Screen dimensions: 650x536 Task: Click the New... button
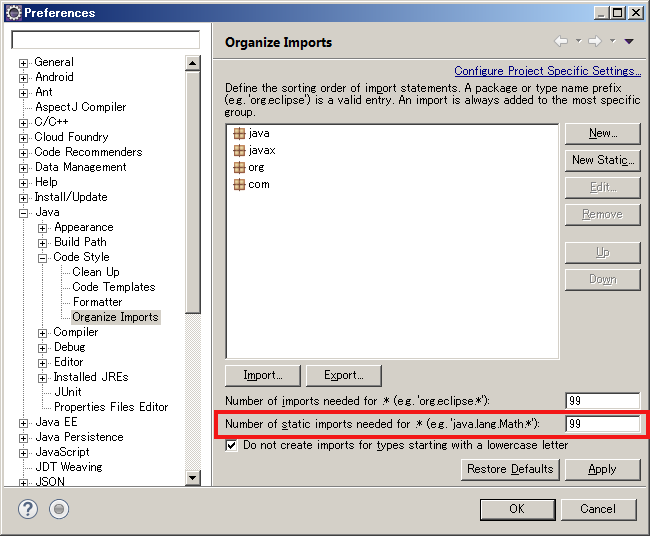tap(603, 133)
